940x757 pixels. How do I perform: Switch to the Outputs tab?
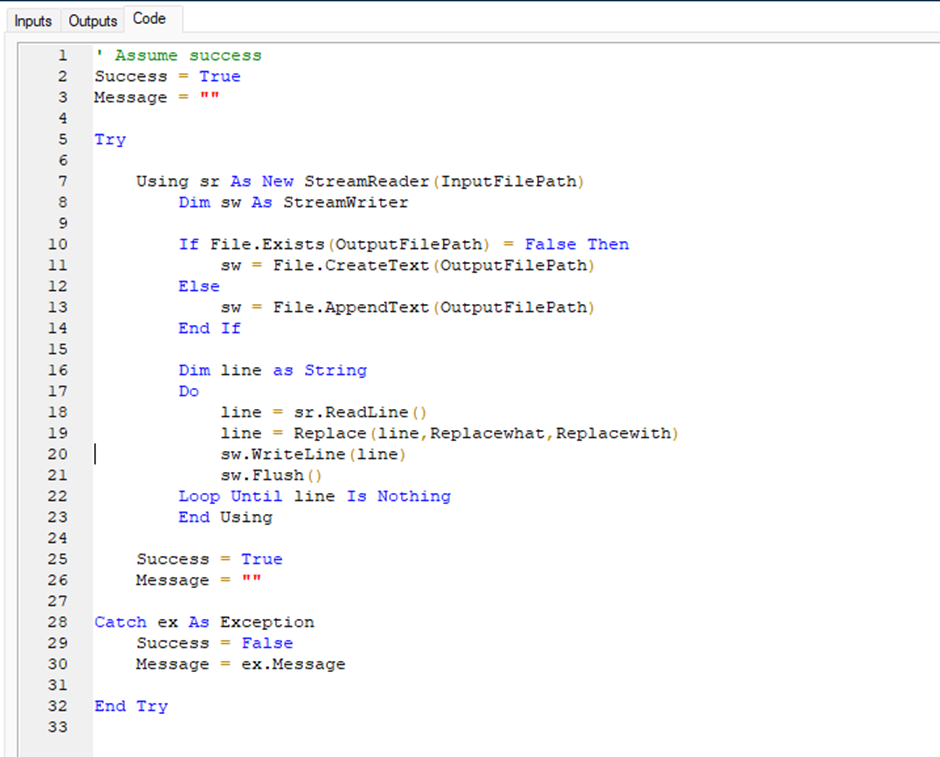click(92, 20)
